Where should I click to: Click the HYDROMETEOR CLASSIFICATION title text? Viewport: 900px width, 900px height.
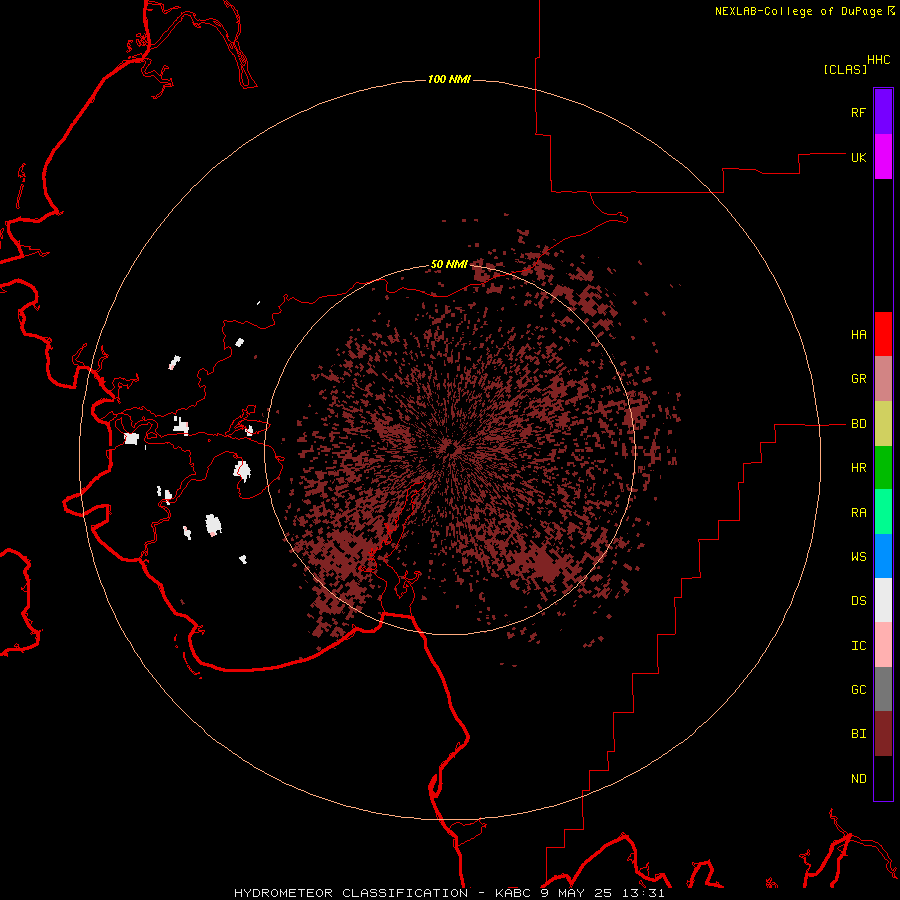[351, 893]
